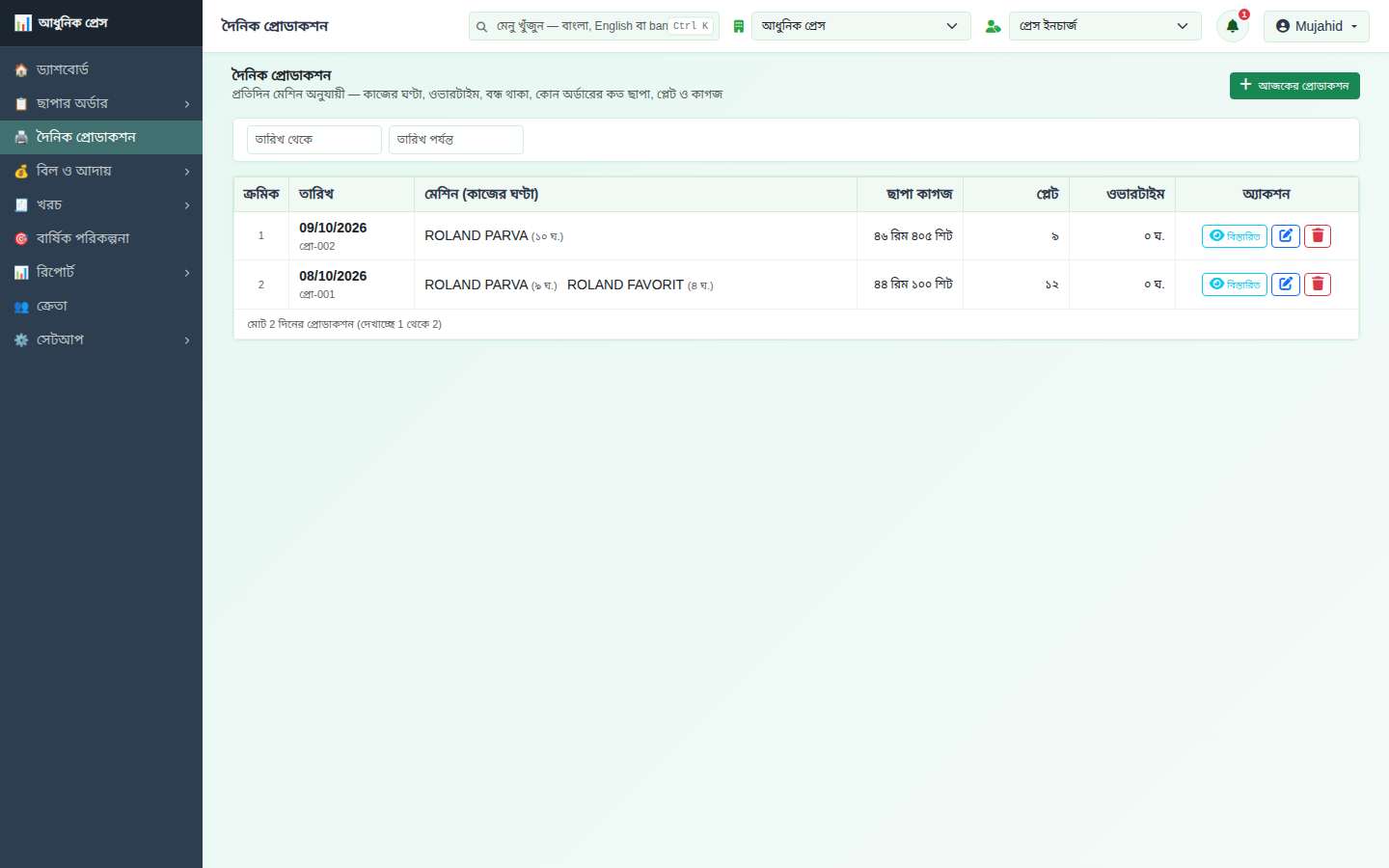Click the green building icon beside press selector
The image size is (1389, 868).
click(x=739, y=26)
